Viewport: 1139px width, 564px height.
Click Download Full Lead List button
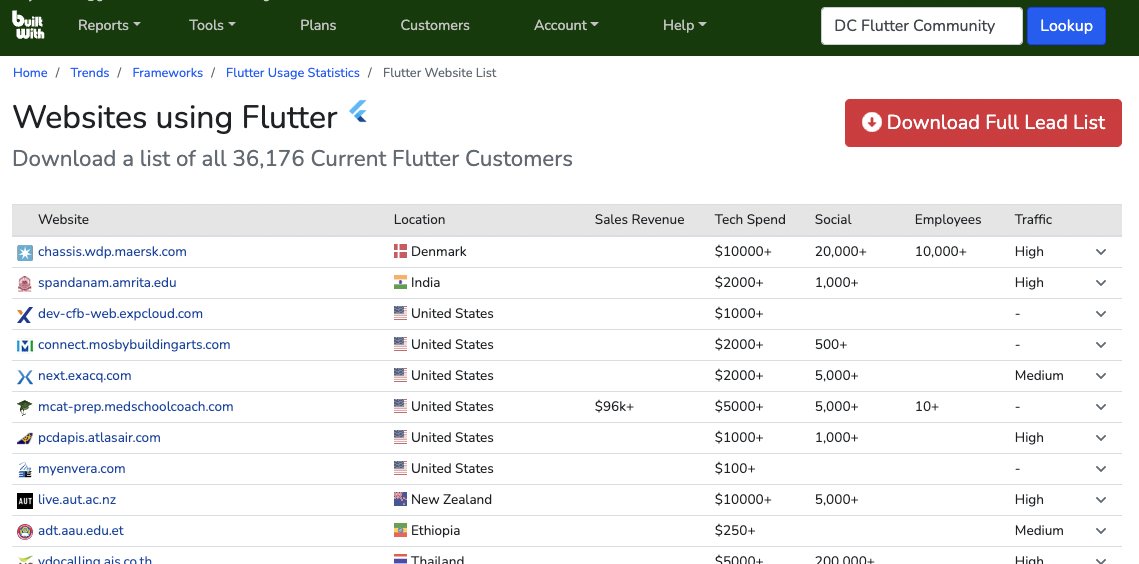pos(983,122)
